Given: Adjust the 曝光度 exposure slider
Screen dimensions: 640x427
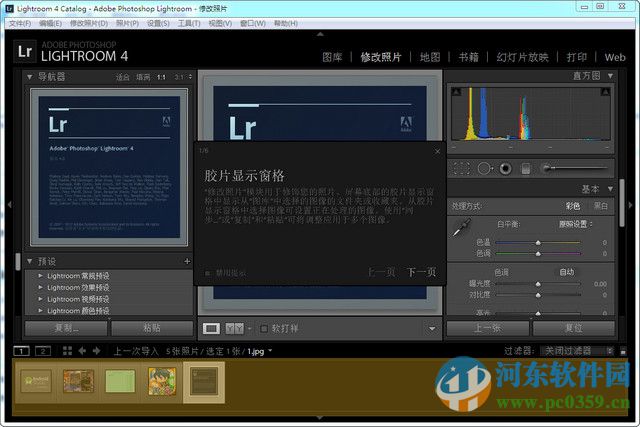Looking at the screenshot, I should pos(538,284).
